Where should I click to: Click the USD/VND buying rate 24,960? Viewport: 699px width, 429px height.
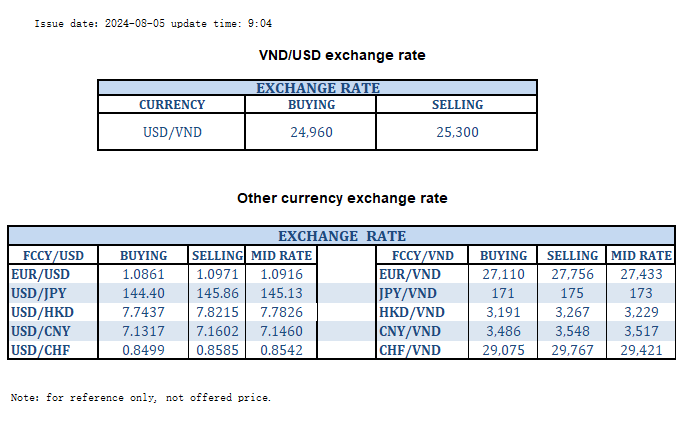(311, 131)
